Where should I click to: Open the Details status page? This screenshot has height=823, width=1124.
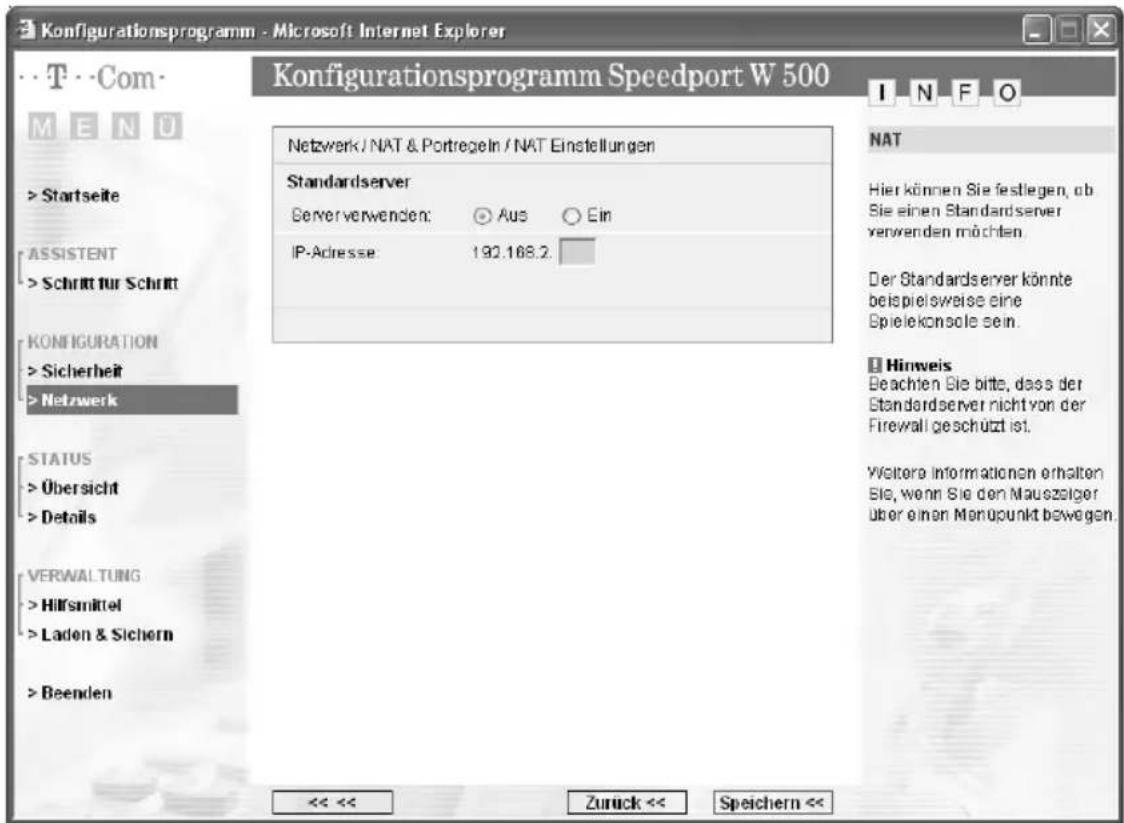[x=62, y=518]
